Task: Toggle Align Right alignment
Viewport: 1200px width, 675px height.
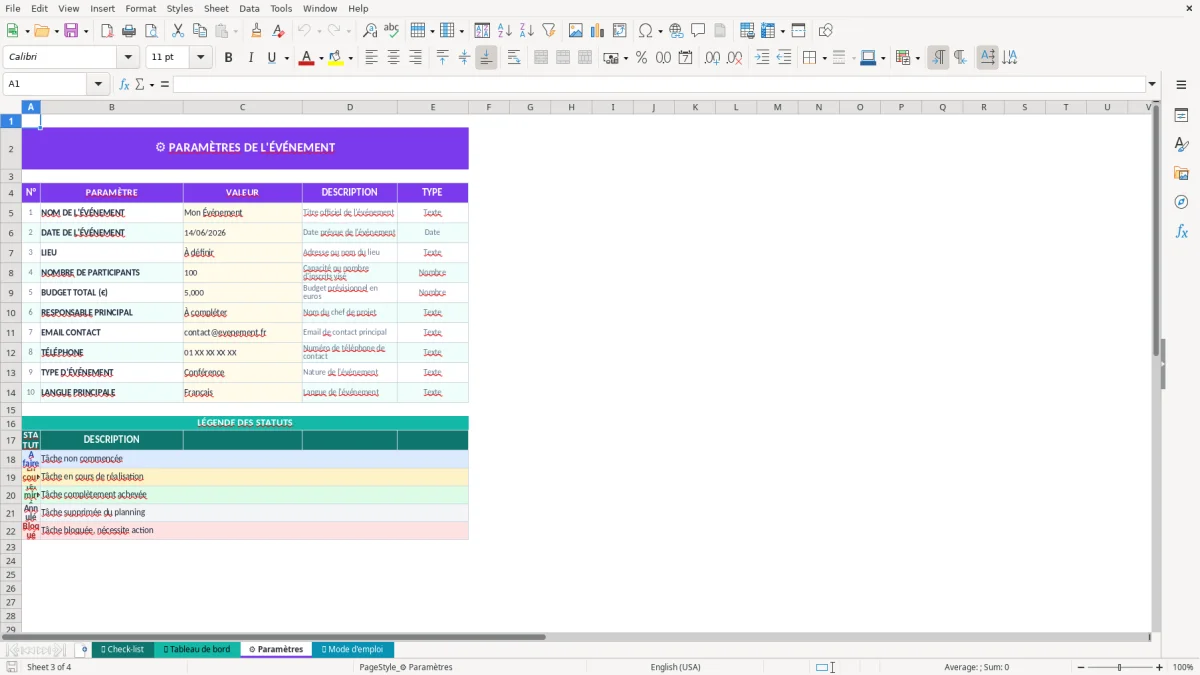Action: (415, 58)
